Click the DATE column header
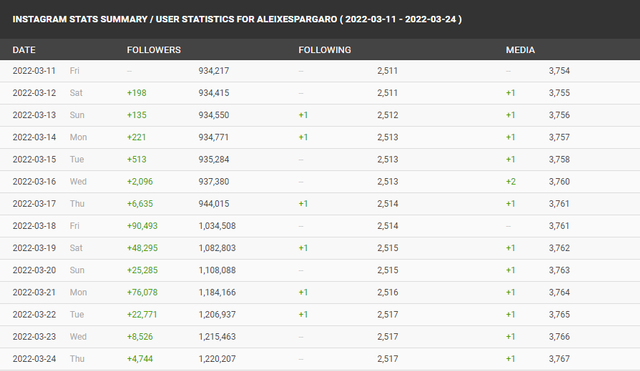Image resolution: width=640 pixels, height=371 pixels. click(x=24, y=50)
